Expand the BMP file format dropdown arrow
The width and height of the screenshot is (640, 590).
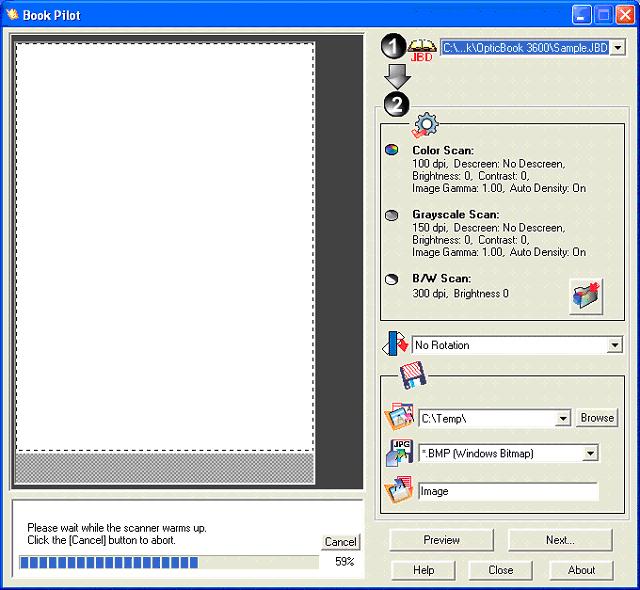590,453
